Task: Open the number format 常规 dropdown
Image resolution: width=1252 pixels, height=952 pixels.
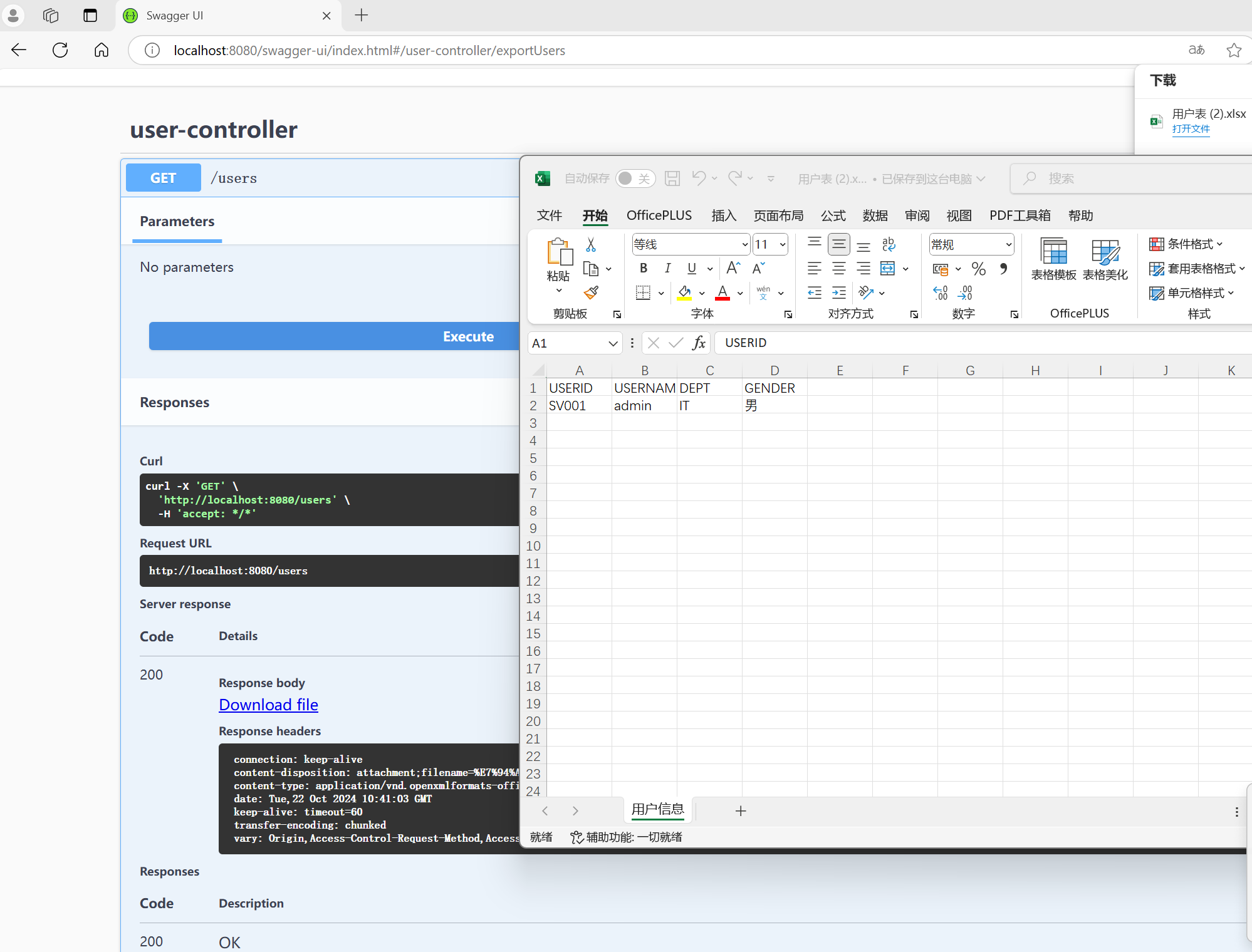Action: pos(1008,245)
